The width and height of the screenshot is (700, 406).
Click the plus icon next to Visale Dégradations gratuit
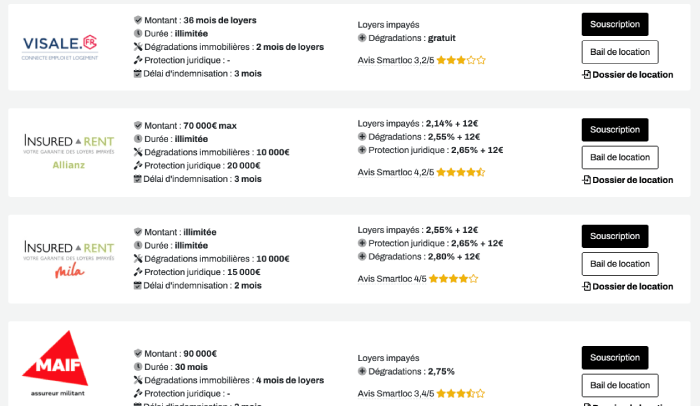tap(362, 38)
